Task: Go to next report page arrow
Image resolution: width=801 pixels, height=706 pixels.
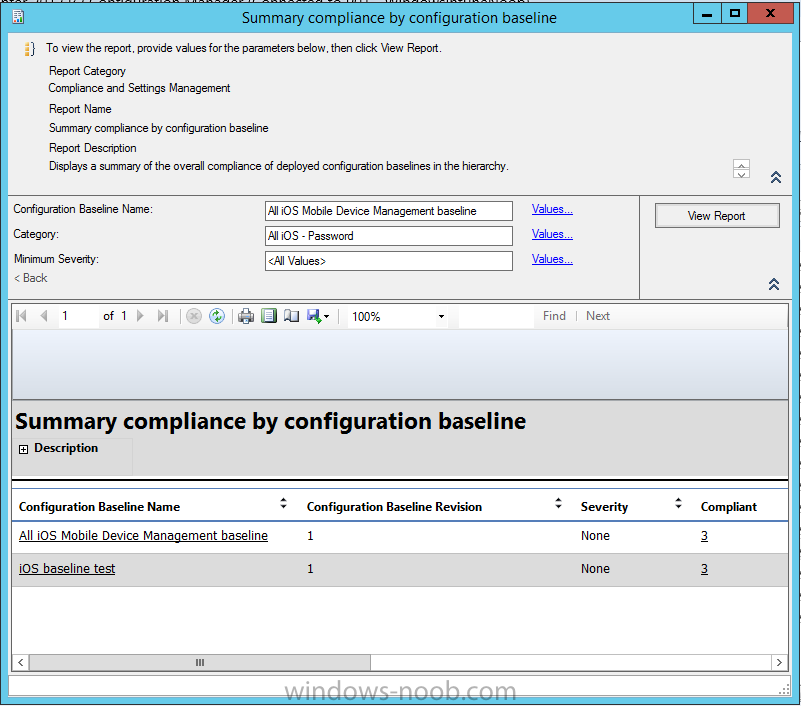Action: [x=140, y=316]
